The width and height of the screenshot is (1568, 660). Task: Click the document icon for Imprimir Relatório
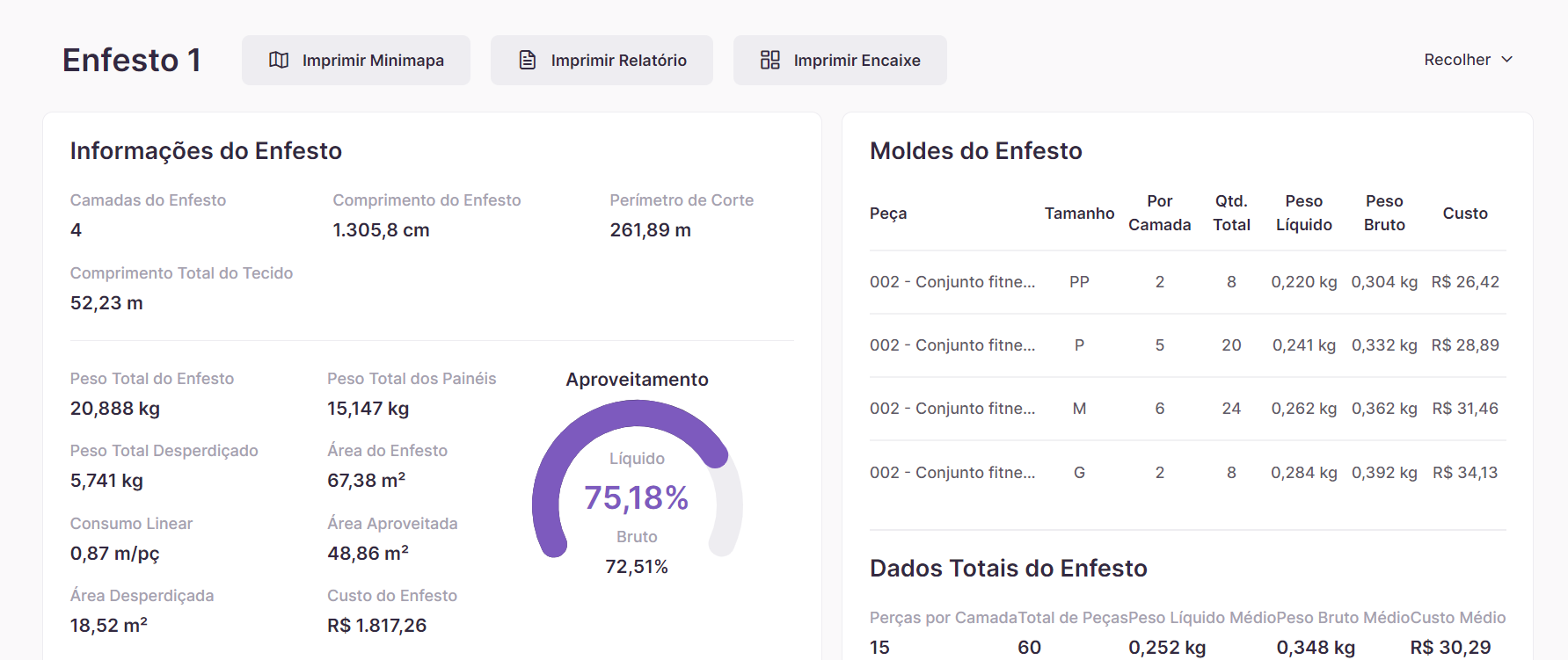point(528,60)
